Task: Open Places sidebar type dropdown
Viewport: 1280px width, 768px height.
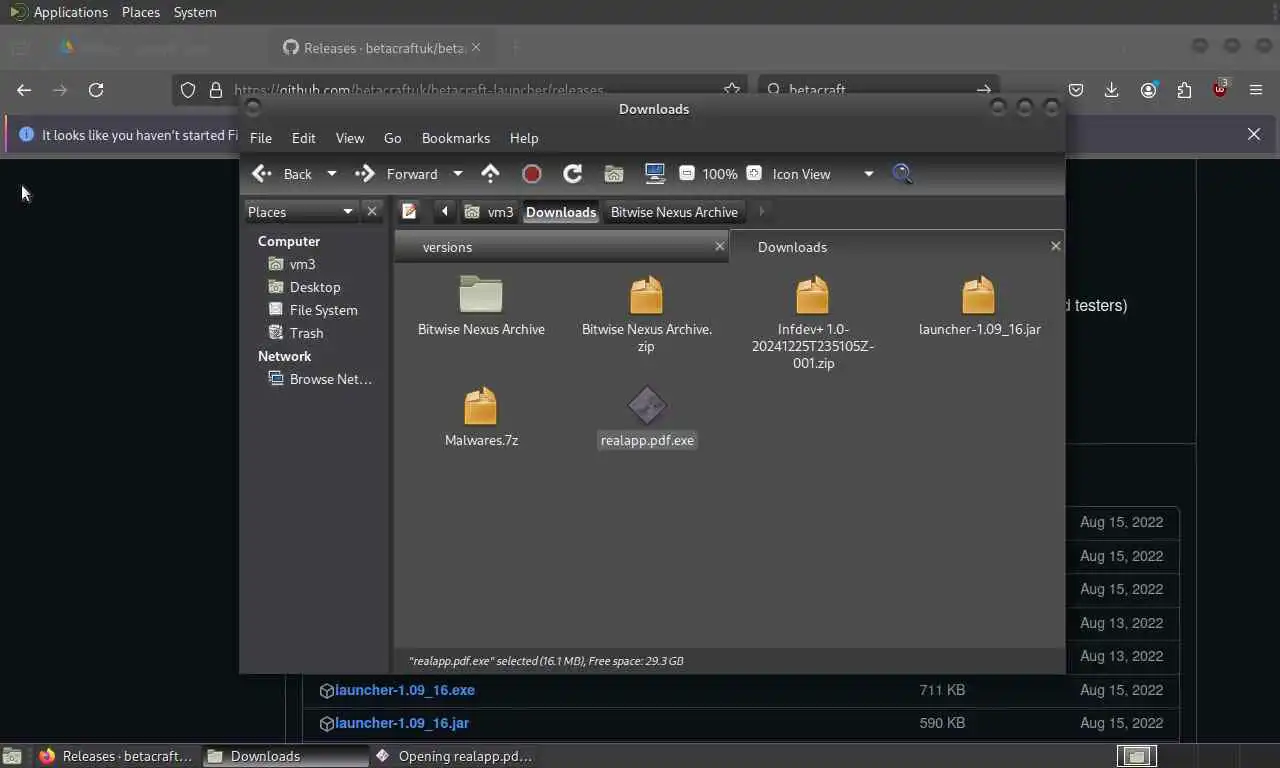Action: 301,211
